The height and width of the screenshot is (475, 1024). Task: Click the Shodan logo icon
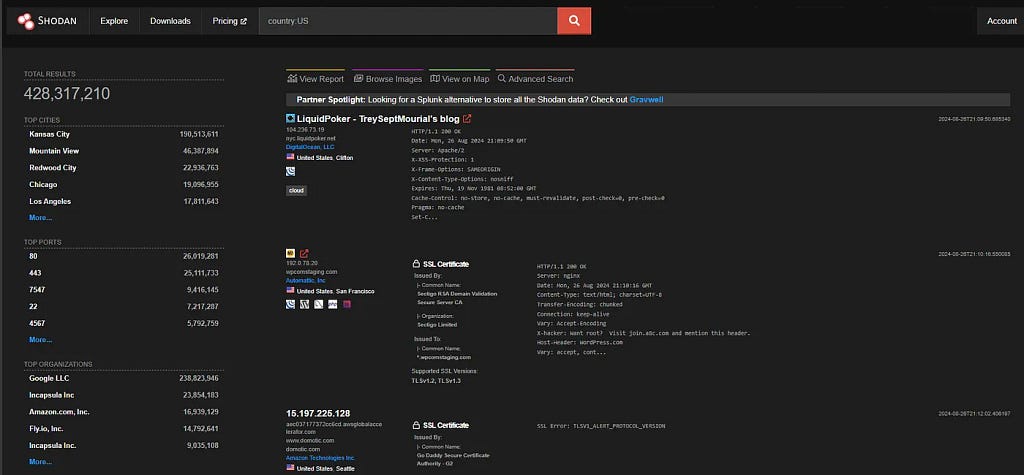pos(25,21)
